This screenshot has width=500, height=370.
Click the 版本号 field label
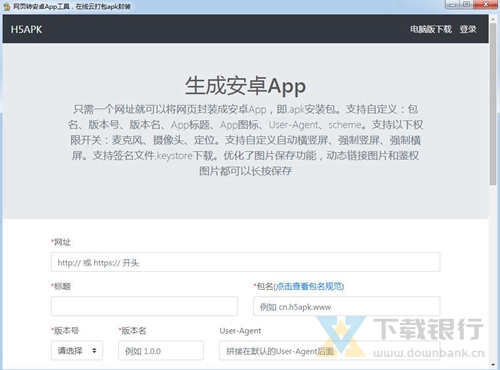click(65, 331)
